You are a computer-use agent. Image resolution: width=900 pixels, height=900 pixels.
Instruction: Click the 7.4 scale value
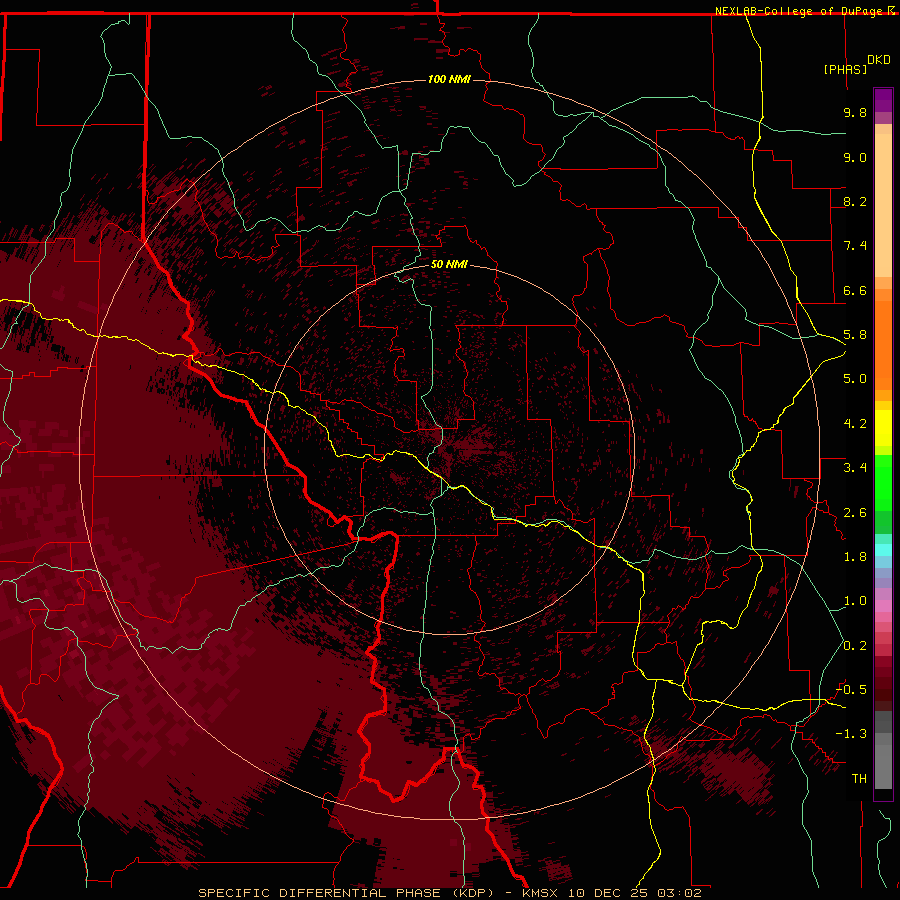click(x=855, y=246)
